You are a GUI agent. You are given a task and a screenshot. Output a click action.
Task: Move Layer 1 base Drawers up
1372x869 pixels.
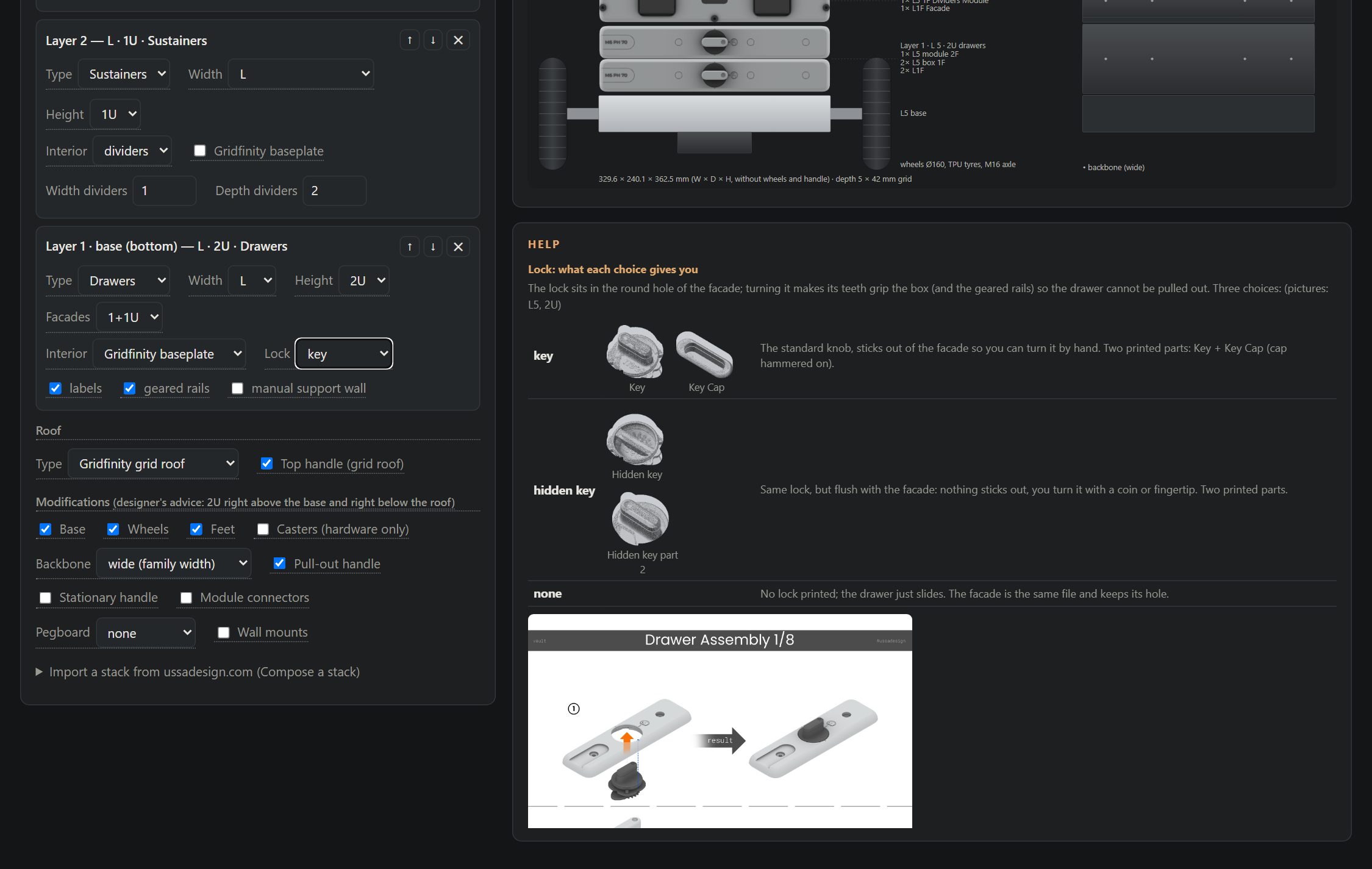coord(410,246)
